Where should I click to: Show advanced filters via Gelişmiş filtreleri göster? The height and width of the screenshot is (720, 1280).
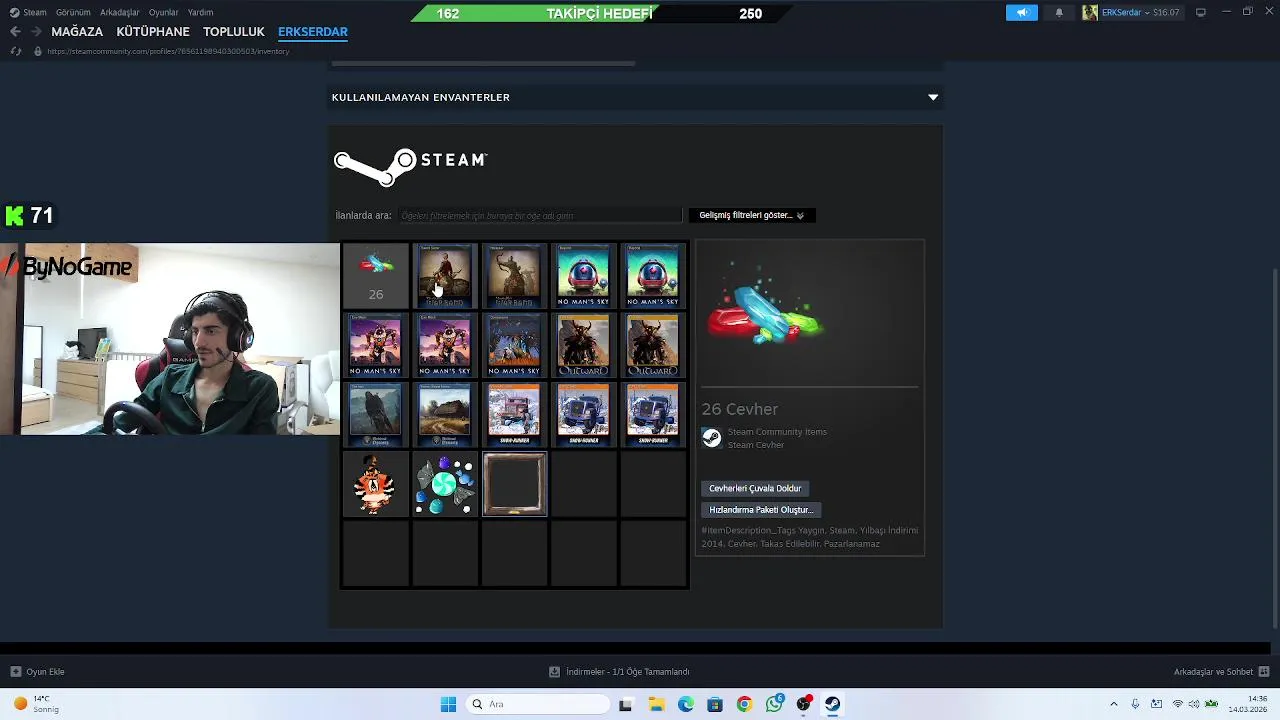tap(752, 215)
